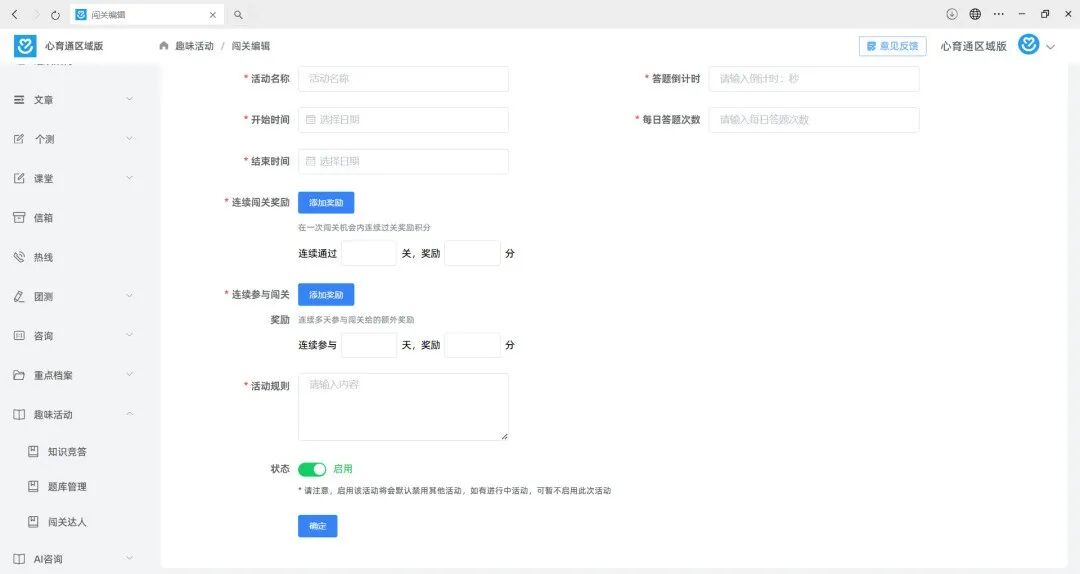Open the 结束时间 date picker field
1080x574 pixels.
click(404, 161)
